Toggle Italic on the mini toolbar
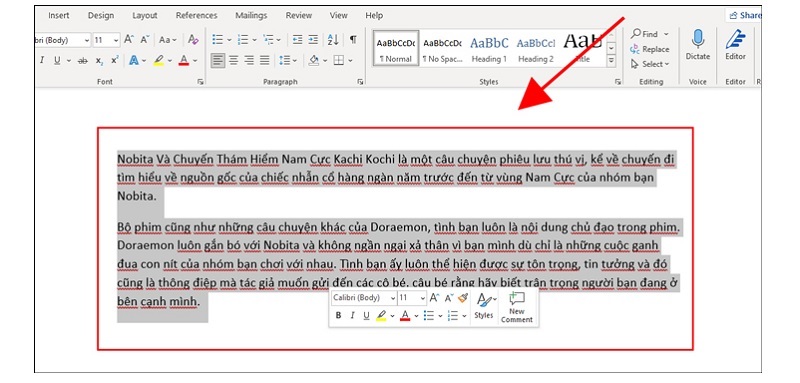Image resolution: width=800 pixels, height=383 pixels. [x=352, y=316]
